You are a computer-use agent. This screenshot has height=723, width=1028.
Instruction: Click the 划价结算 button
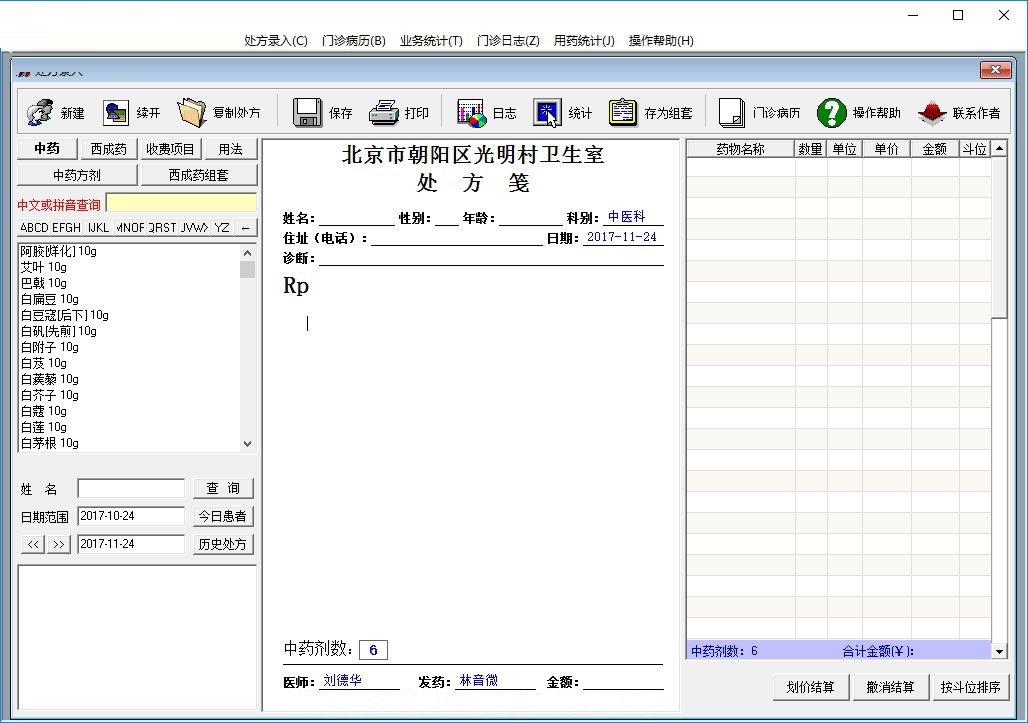click(811, 687)
